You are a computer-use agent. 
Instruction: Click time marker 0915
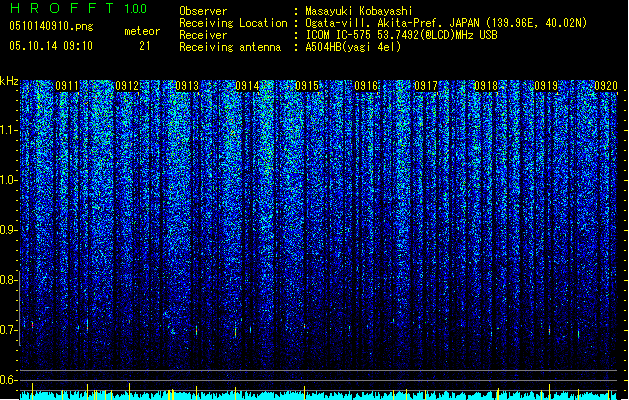click(306, 86)
